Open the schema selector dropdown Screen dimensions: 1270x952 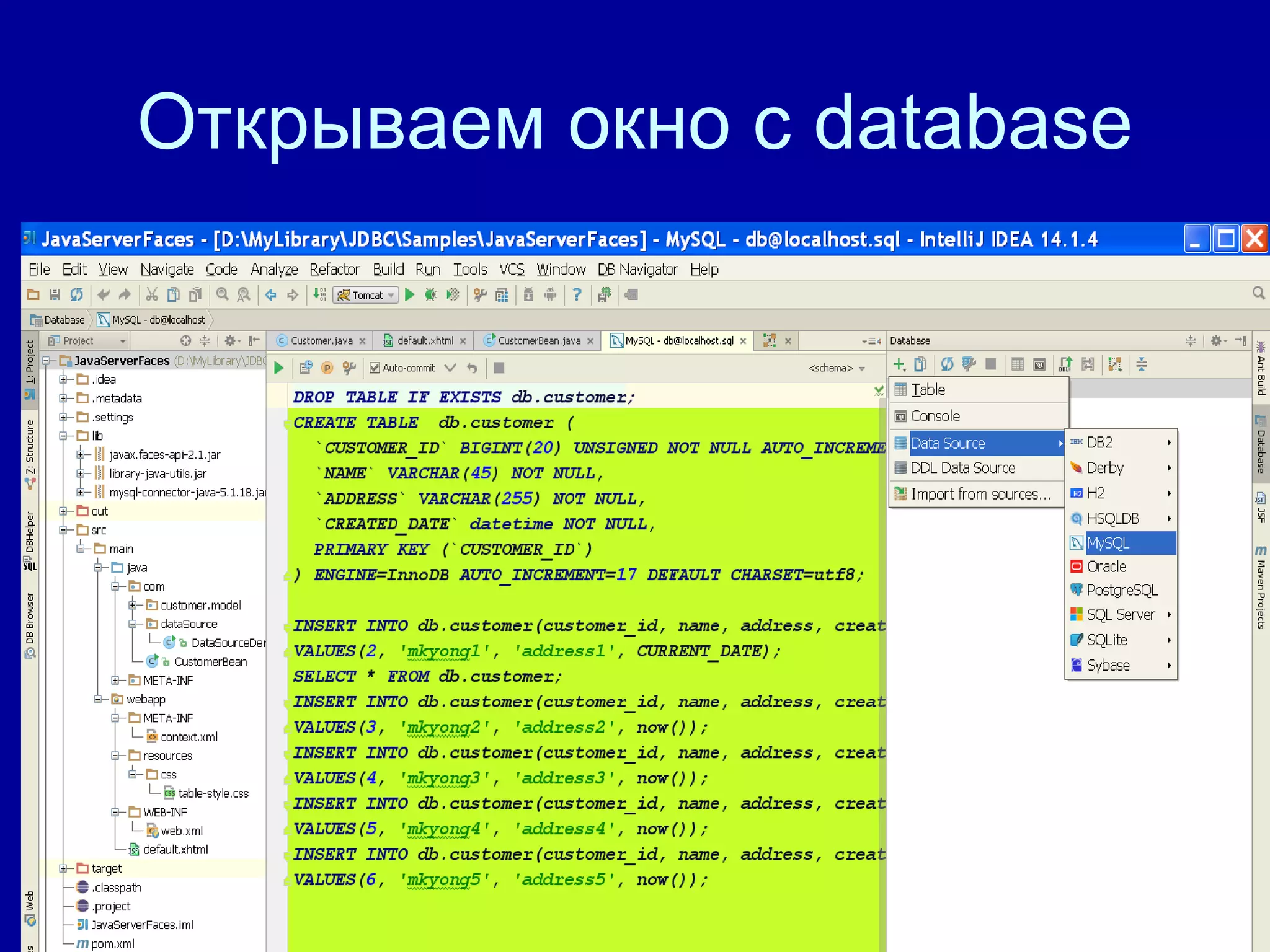(837, 368)
